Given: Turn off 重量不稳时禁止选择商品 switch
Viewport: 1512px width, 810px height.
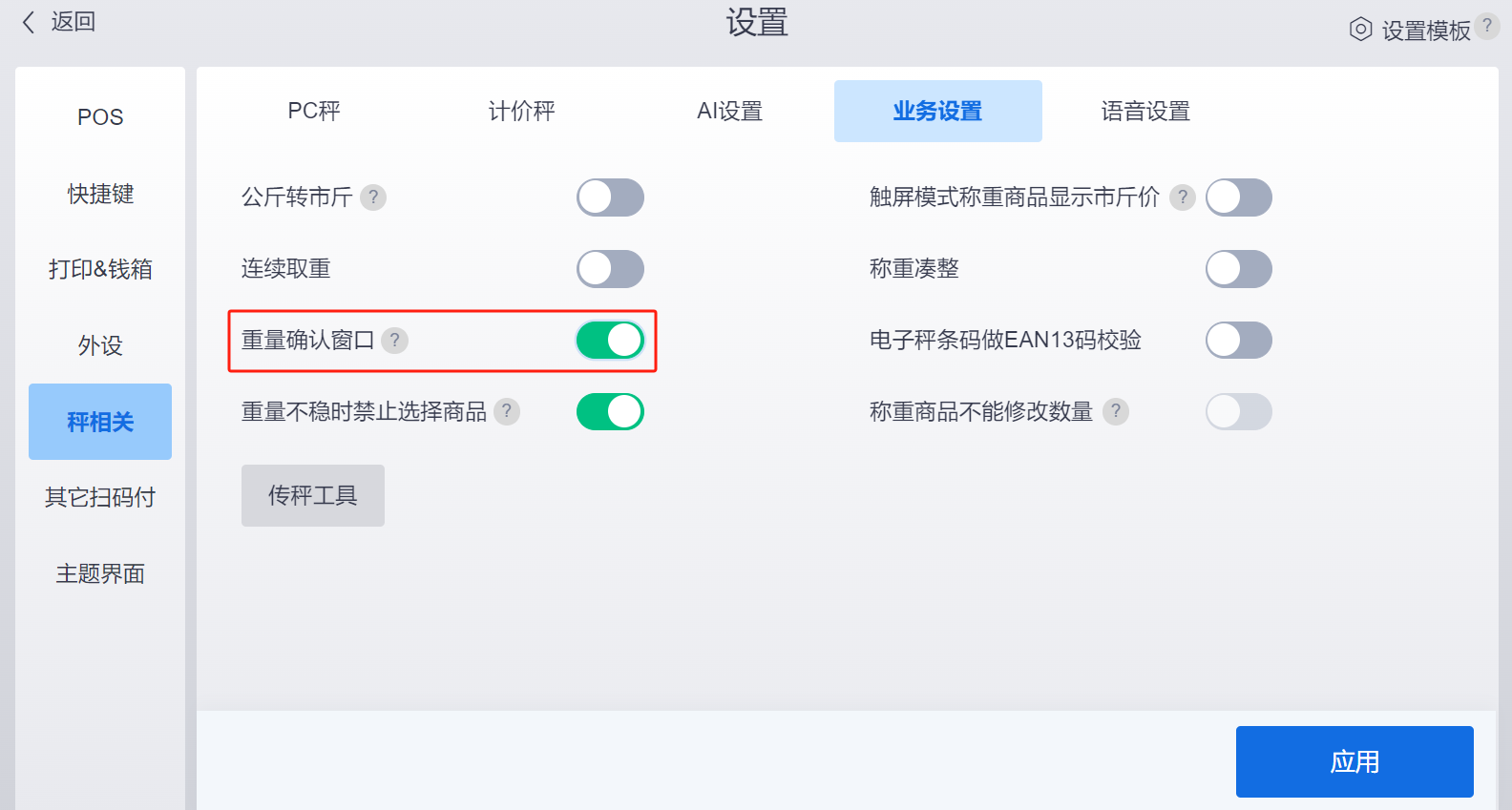Looking at the screenshot, I should (x=610, y=412).
